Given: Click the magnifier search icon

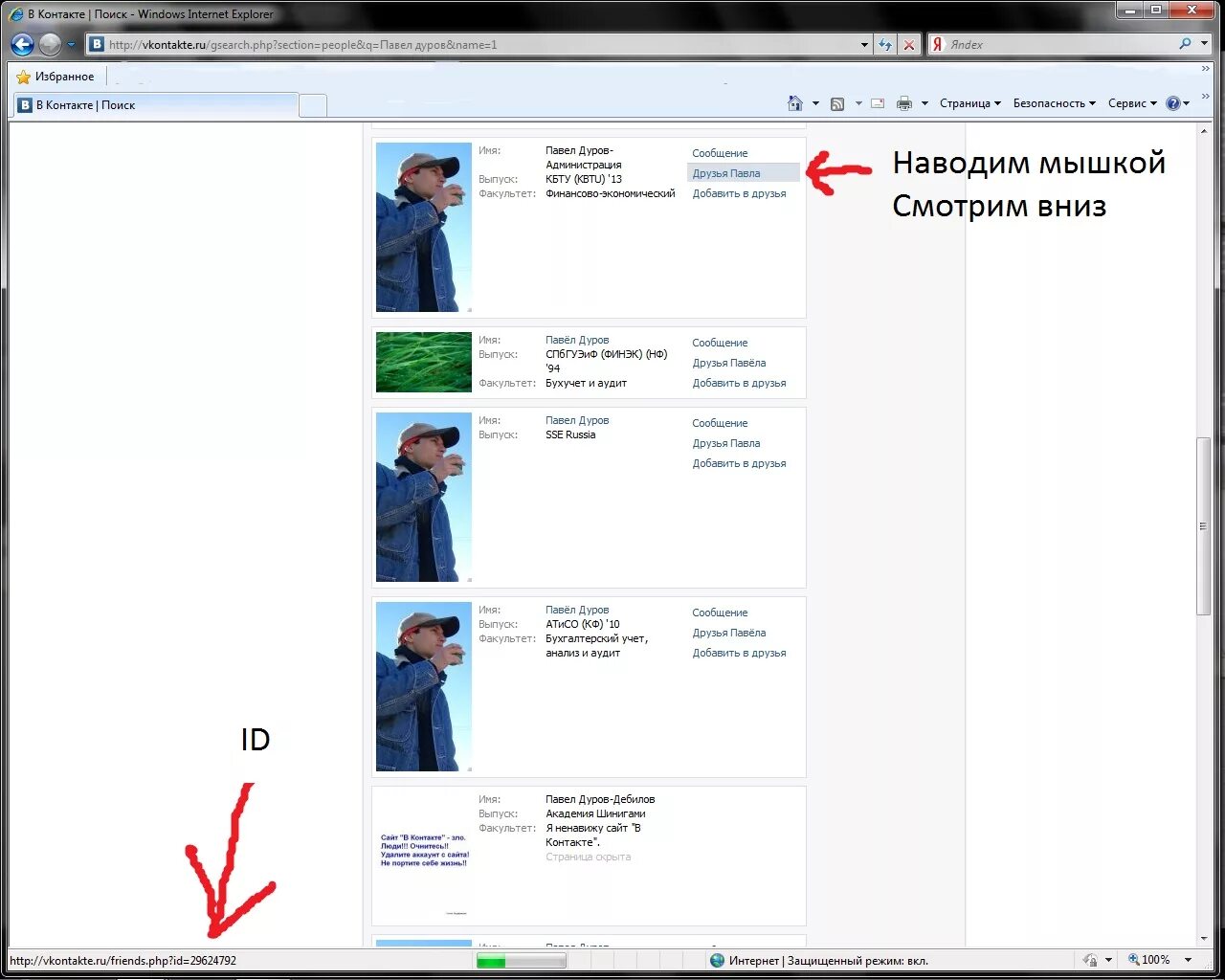Looking at the screenshot, I should click(1186, 44).
